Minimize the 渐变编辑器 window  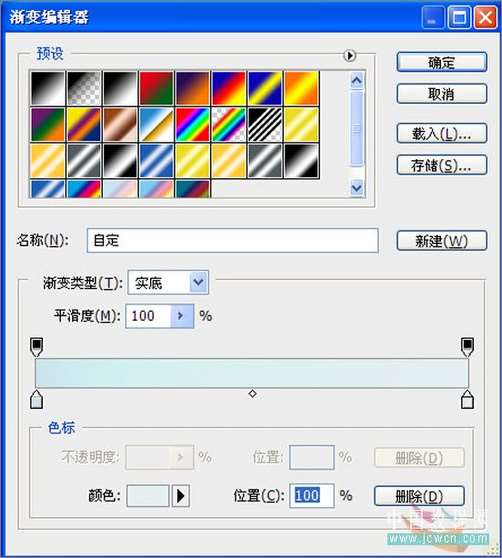coord(433,17)
